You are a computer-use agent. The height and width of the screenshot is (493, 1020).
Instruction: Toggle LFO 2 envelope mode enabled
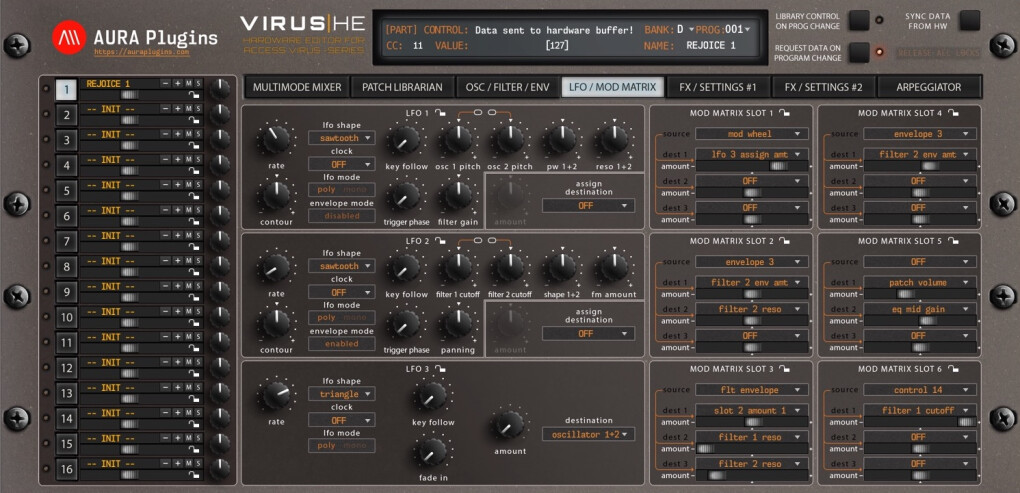[342, 343]
